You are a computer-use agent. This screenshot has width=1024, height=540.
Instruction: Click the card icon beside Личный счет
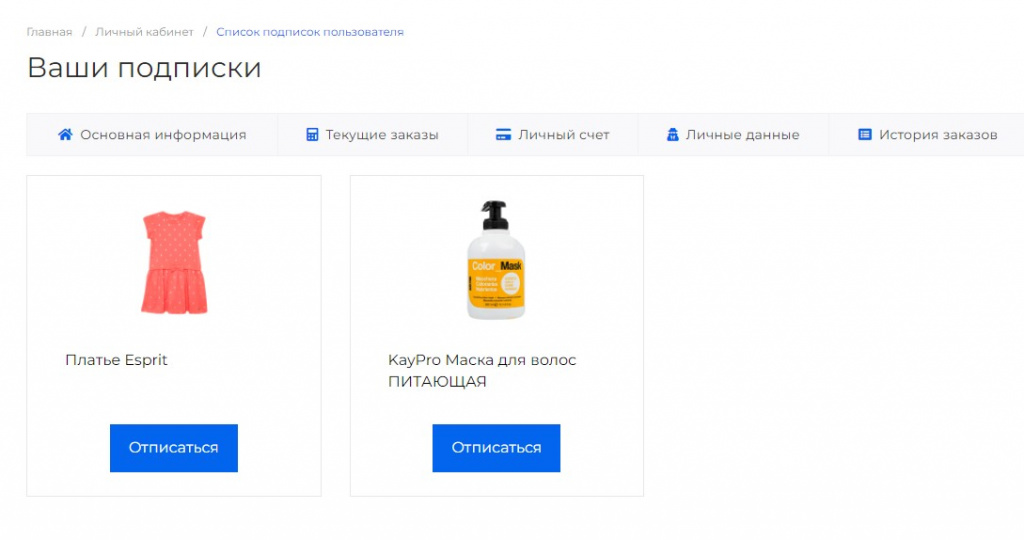point(504,135)
